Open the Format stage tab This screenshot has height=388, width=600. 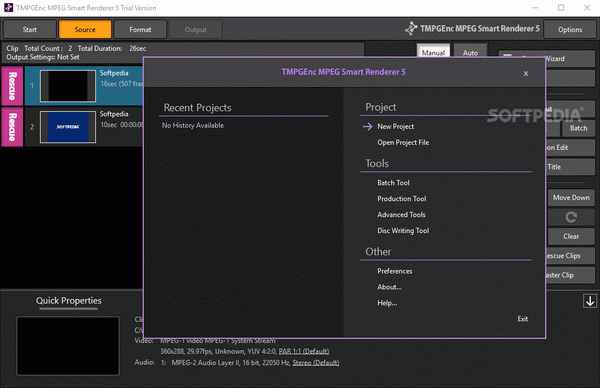pyautogui.click(x=140, y=29)
